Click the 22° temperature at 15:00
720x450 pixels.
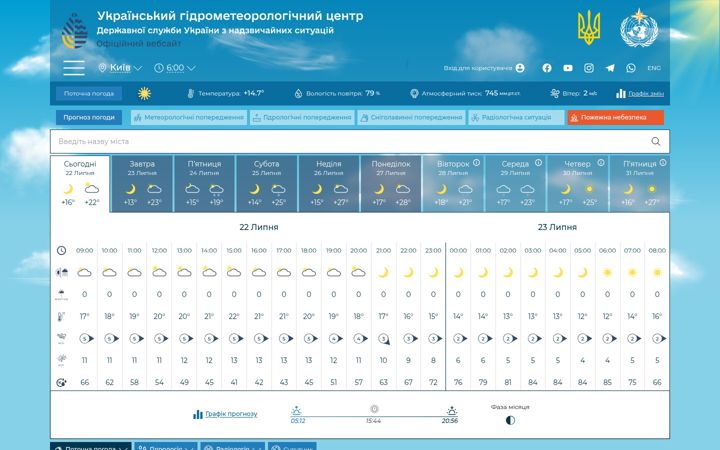click(x=234, y=316)
